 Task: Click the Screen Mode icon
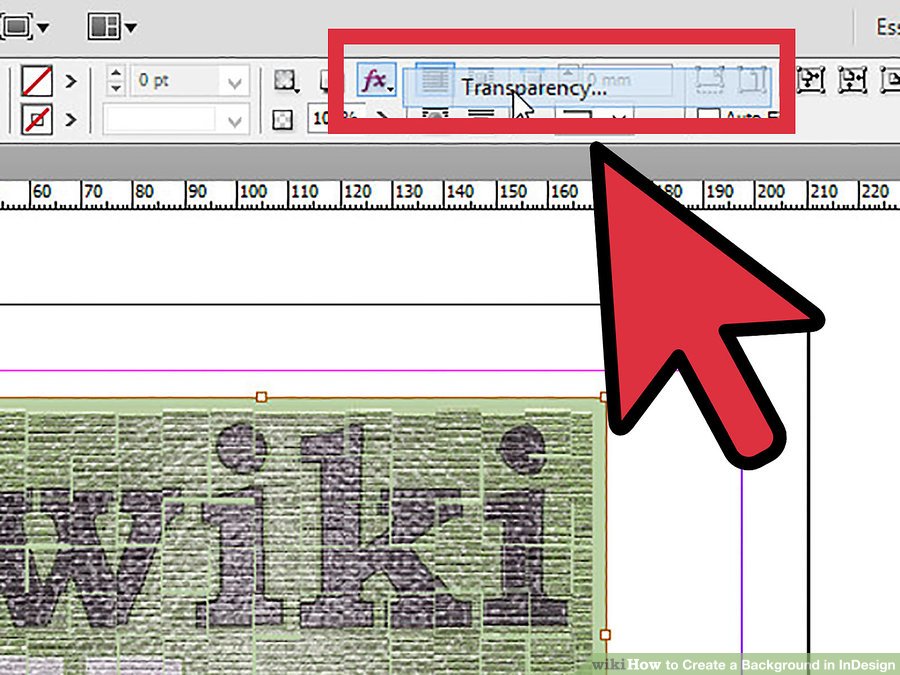(x=15, y=26)
